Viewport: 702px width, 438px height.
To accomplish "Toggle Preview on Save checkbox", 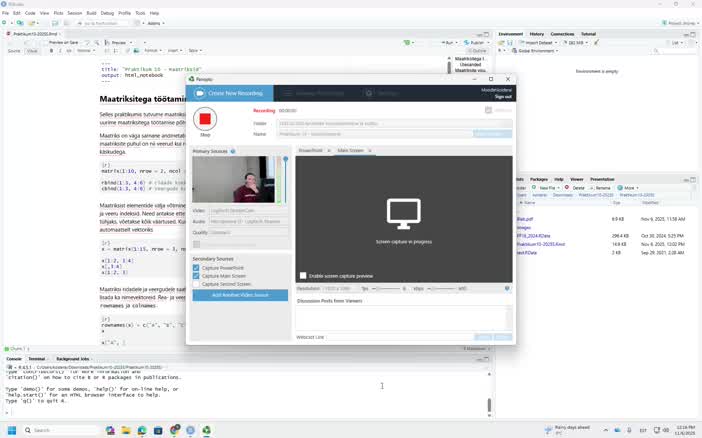I will 45,43.
